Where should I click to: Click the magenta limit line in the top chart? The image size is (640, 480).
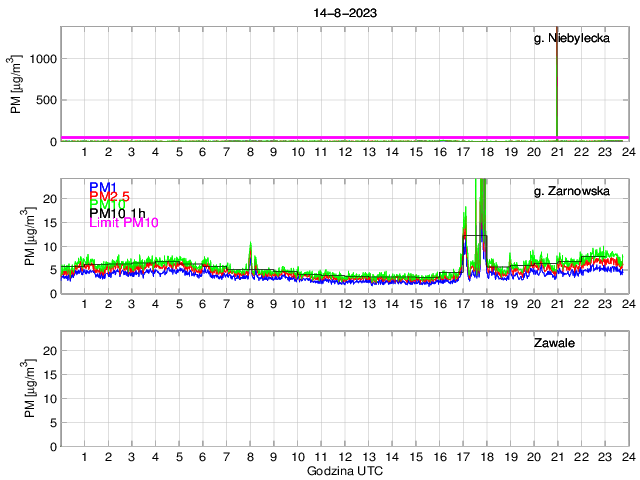pos(300,137)
